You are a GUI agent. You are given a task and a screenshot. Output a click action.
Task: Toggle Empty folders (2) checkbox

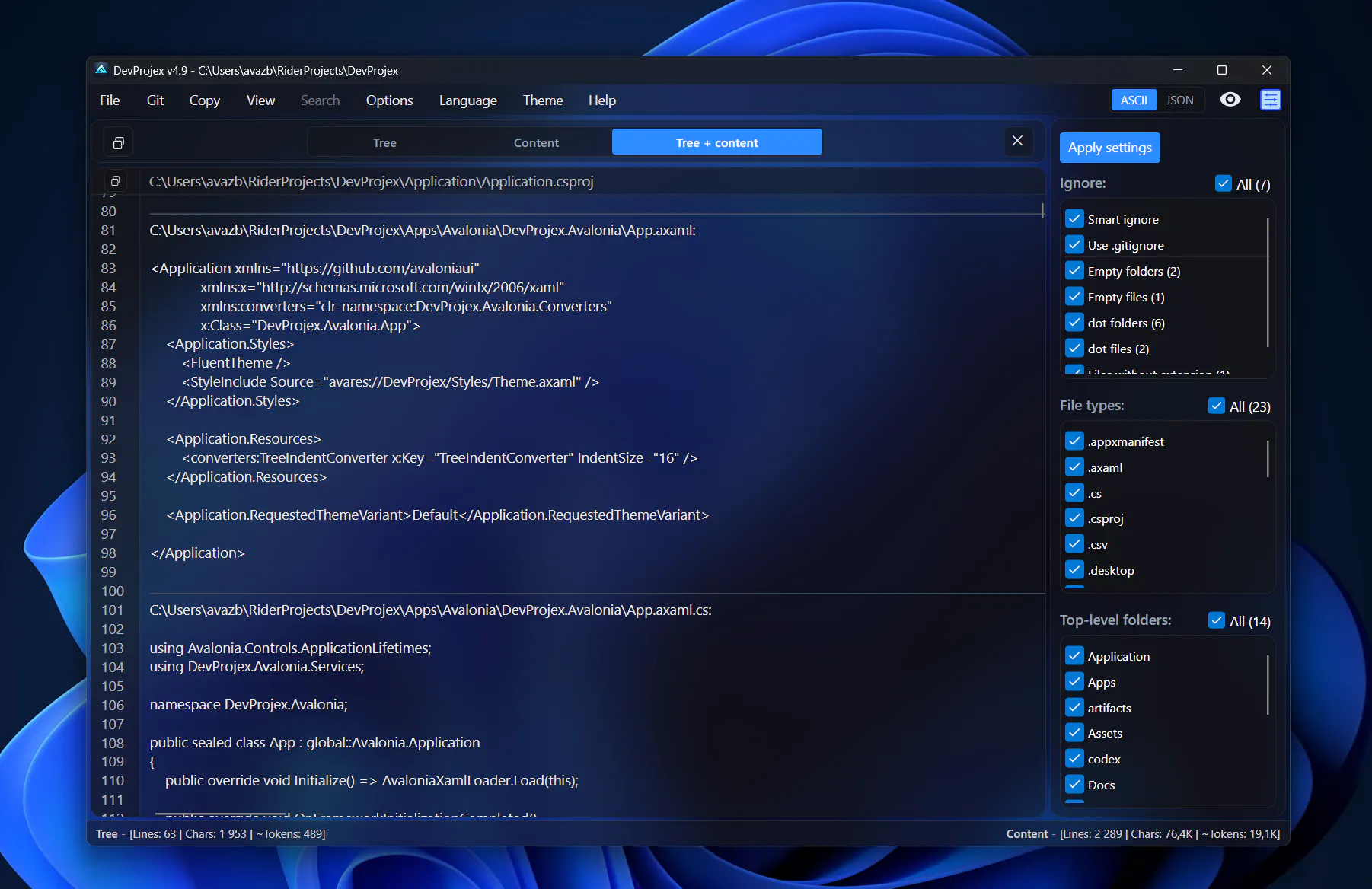(x=1074, y=271)
